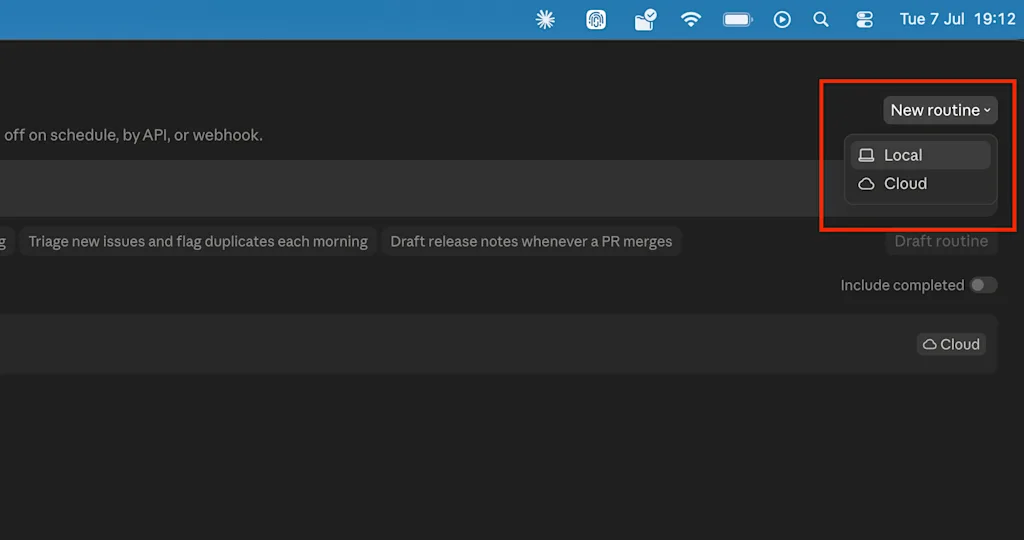Choose Cloud from the routine menu
Viewport: 1024px width, 540px height.
[920, 183]
